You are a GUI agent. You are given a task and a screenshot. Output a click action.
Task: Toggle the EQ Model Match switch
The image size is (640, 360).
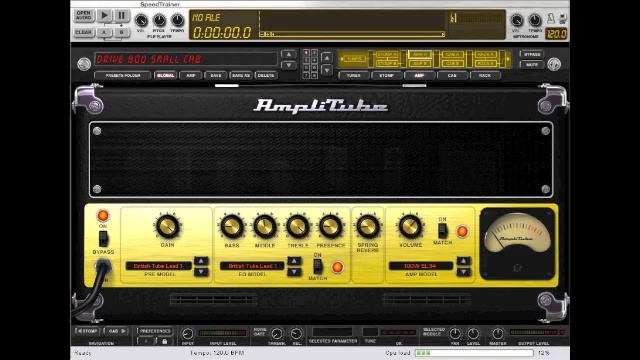318,267
